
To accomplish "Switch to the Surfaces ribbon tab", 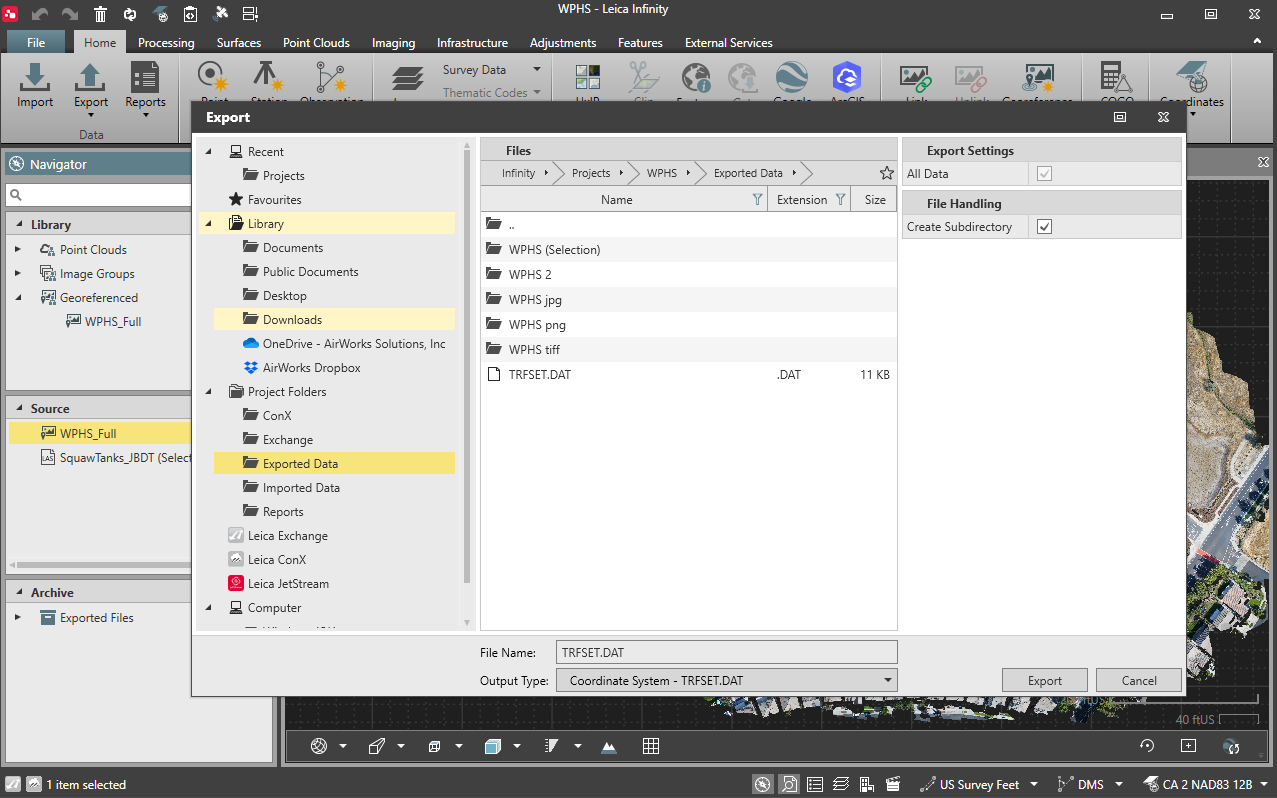I will click(239, 43).
